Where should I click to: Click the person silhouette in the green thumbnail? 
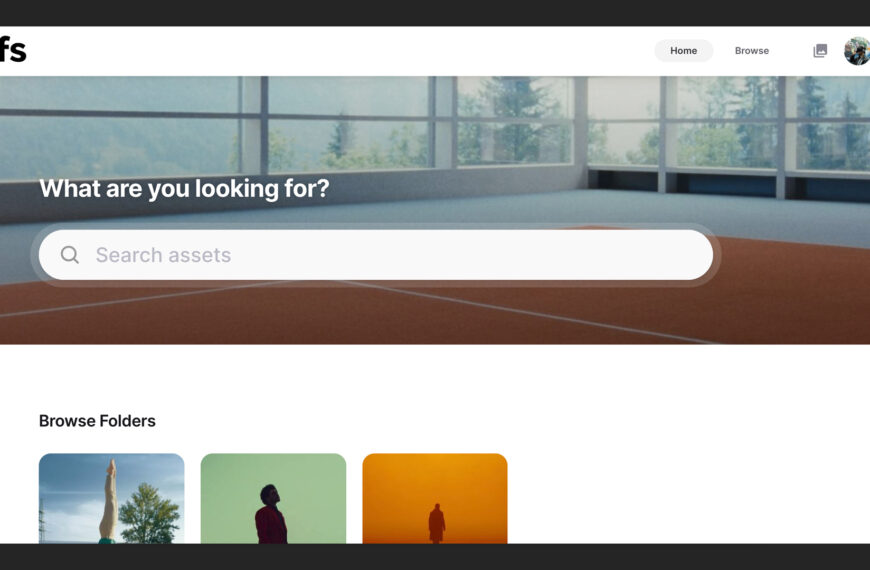(x=271, y=514)
